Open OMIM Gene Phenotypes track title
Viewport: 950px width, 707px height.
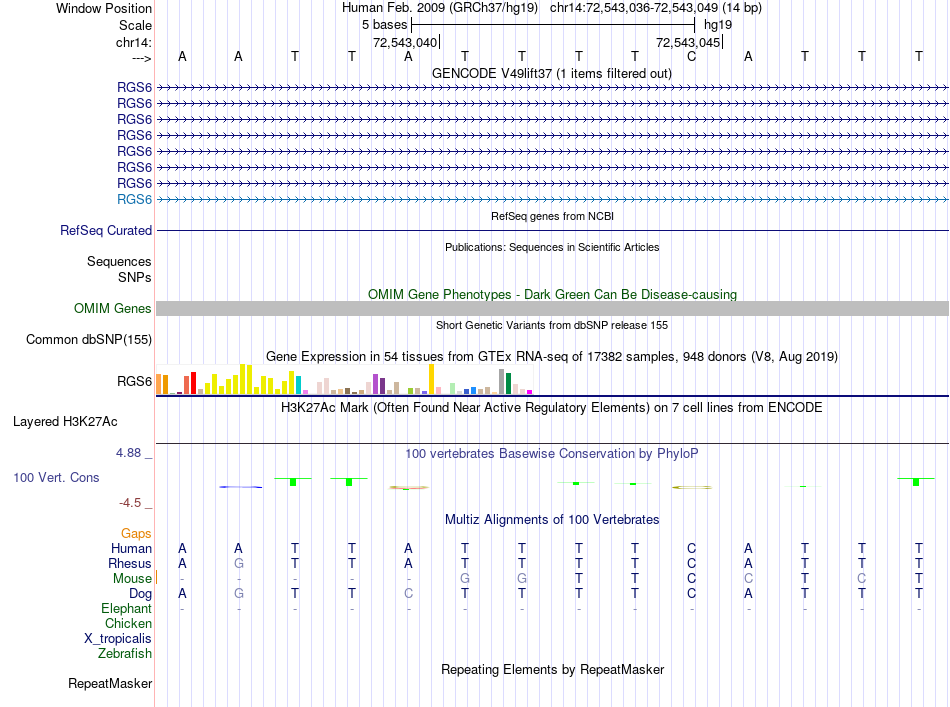(552, 294)
